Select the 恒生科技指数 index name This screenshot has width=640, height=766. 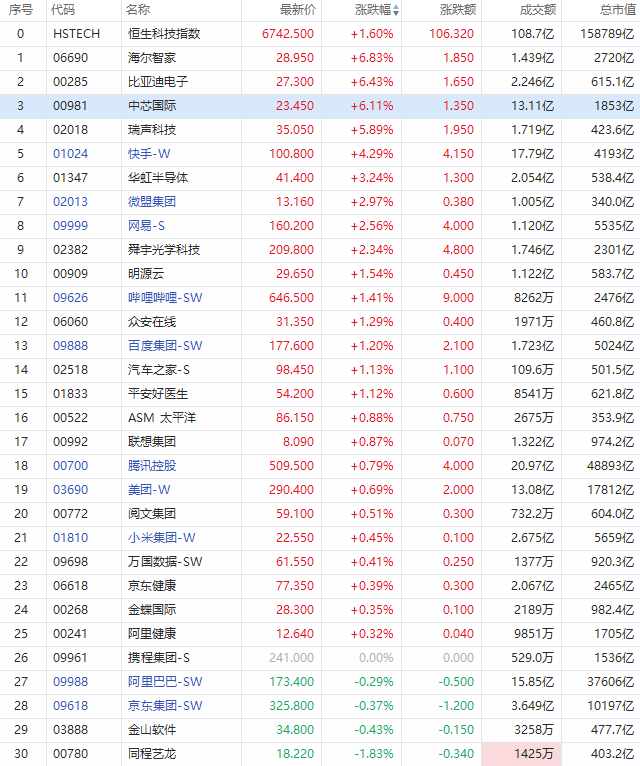point(164,34)
